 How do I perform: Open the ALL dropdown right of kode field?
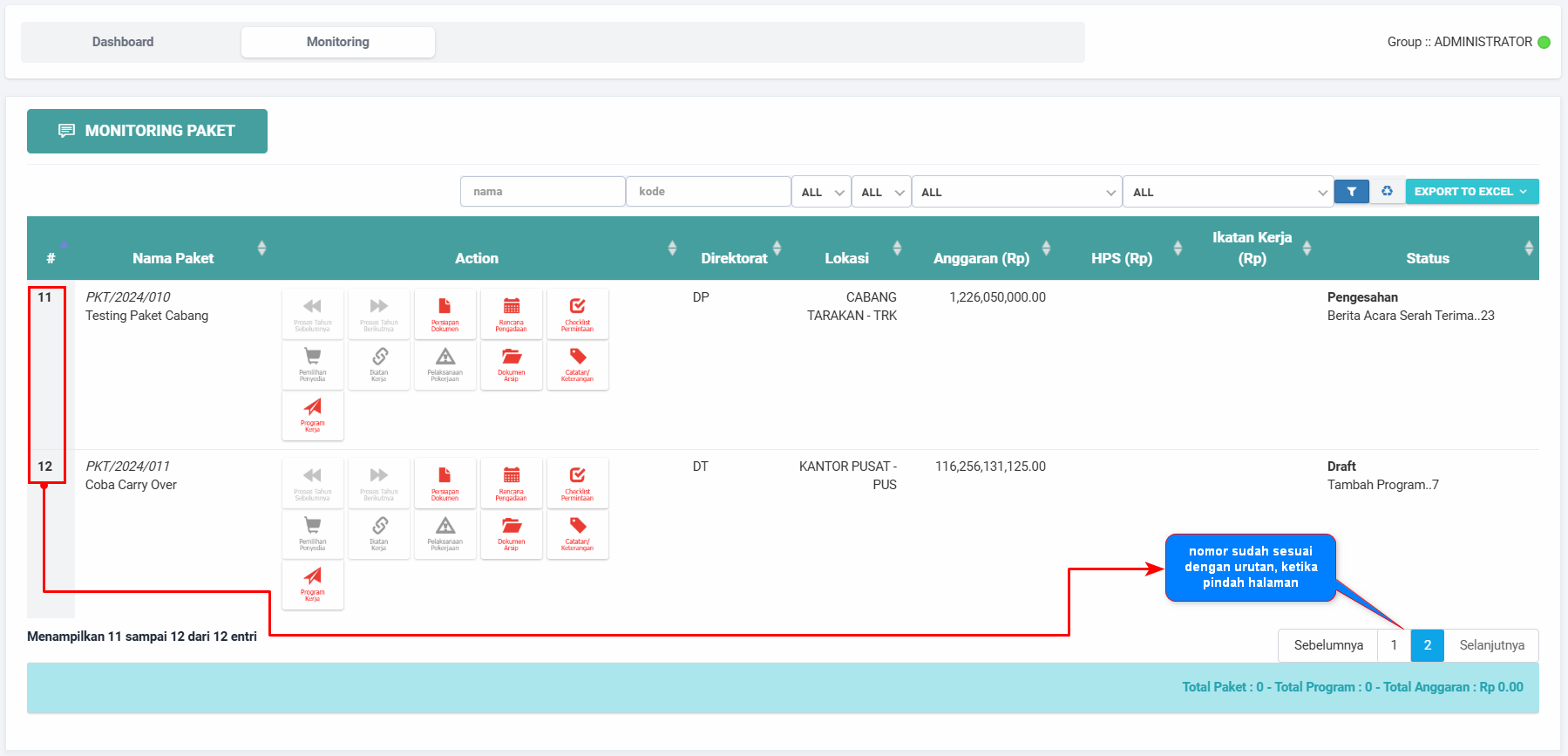coord(821,192)
